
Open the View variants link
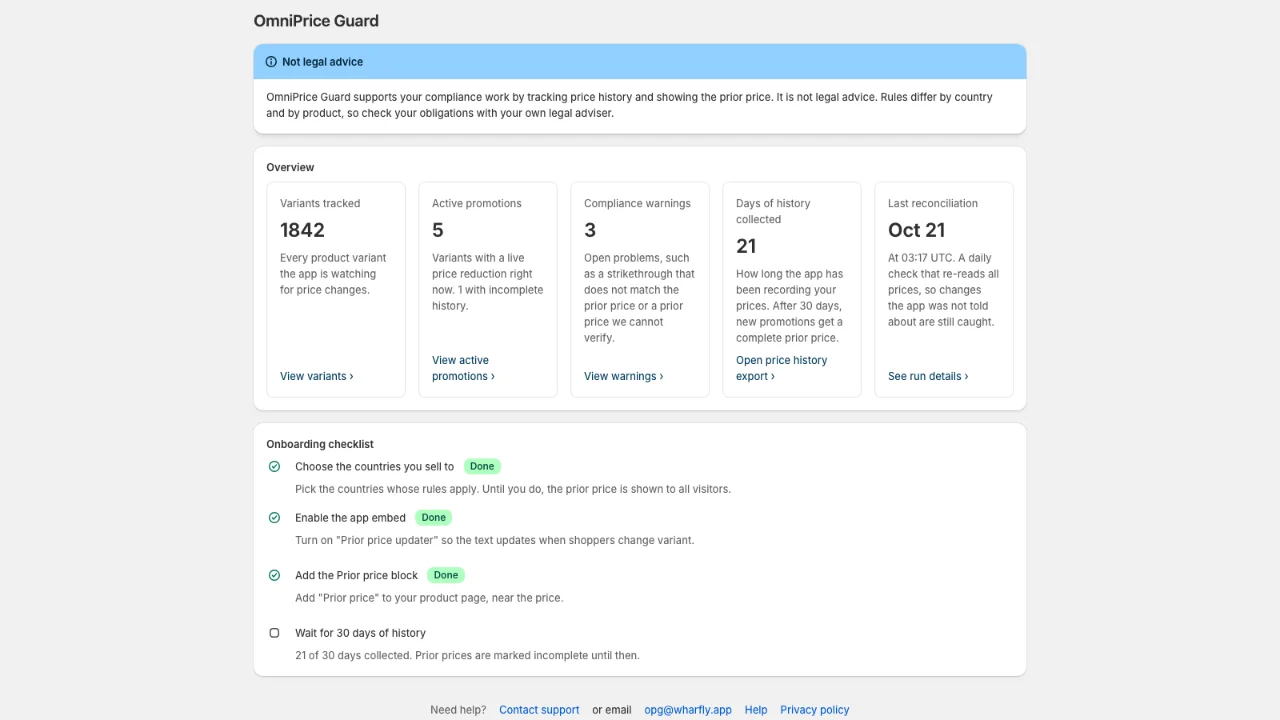coord(317,376)
